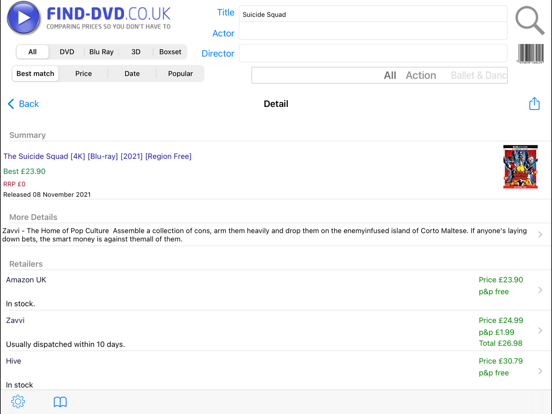Open Hive retailer row chevron

click(540, 371)
